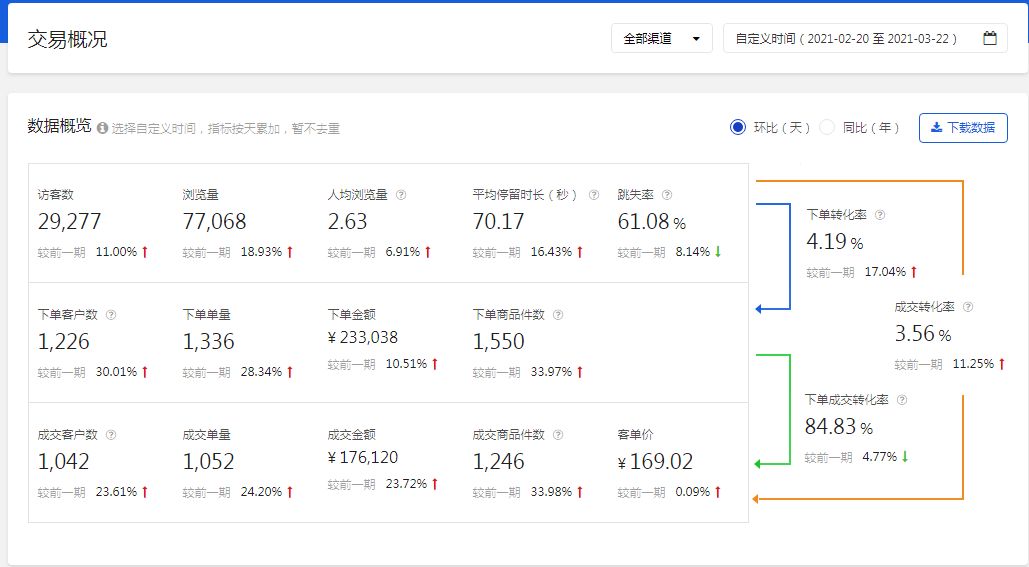Screen dimensions: 1029x567
Task: Click the 访客数 metric label
Action: tap(56, 195)
